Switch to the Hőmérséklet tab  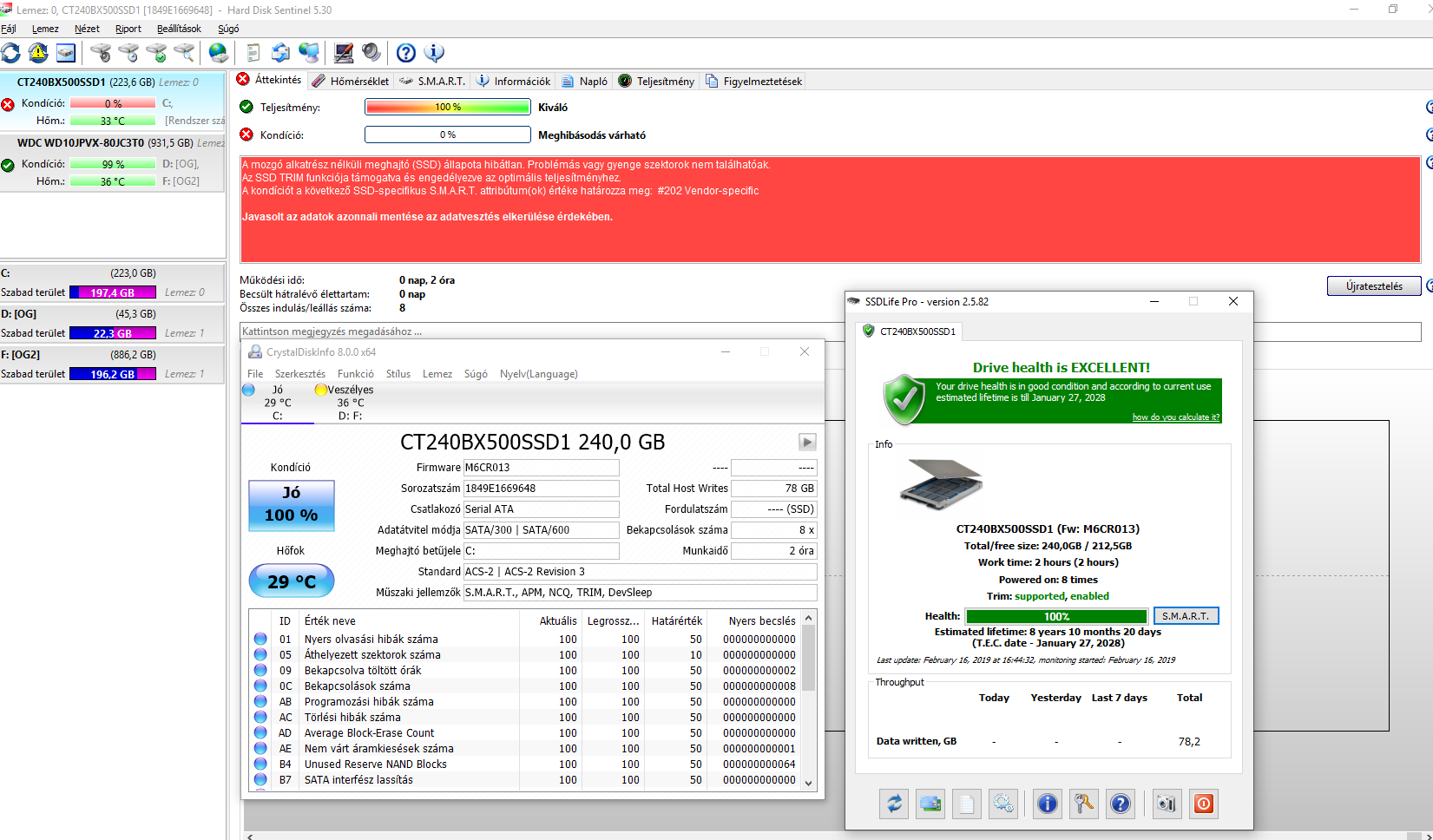[352, 81]
